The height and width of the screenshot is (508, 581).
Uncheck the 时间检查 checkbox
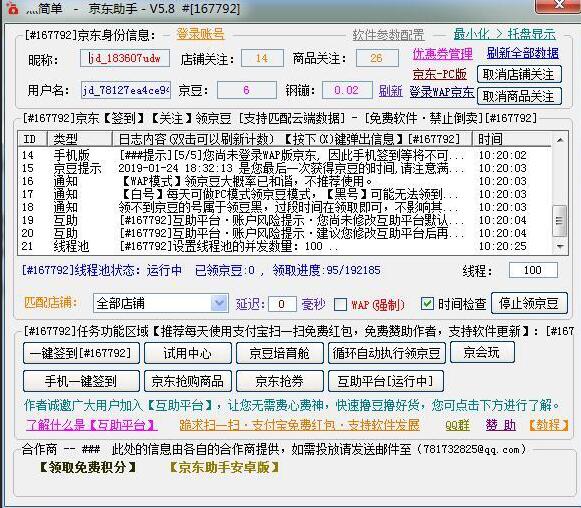(x=427, y=304)
